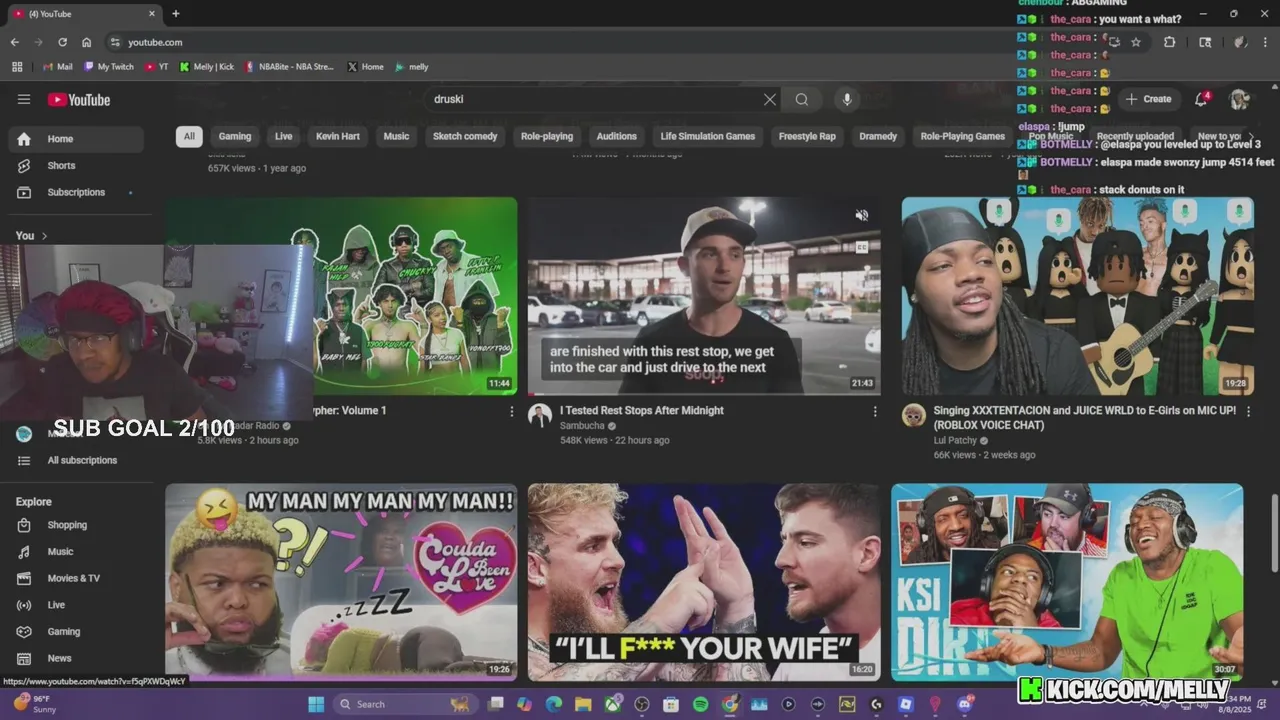Open the Melly | Kick bookmark
1280x720 pixels.
(207, 67)
